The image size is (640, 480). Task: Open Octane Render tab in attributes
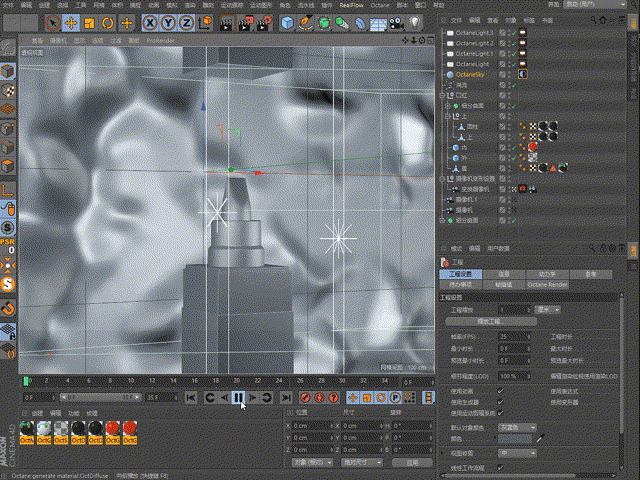click(x=547, y=284)
